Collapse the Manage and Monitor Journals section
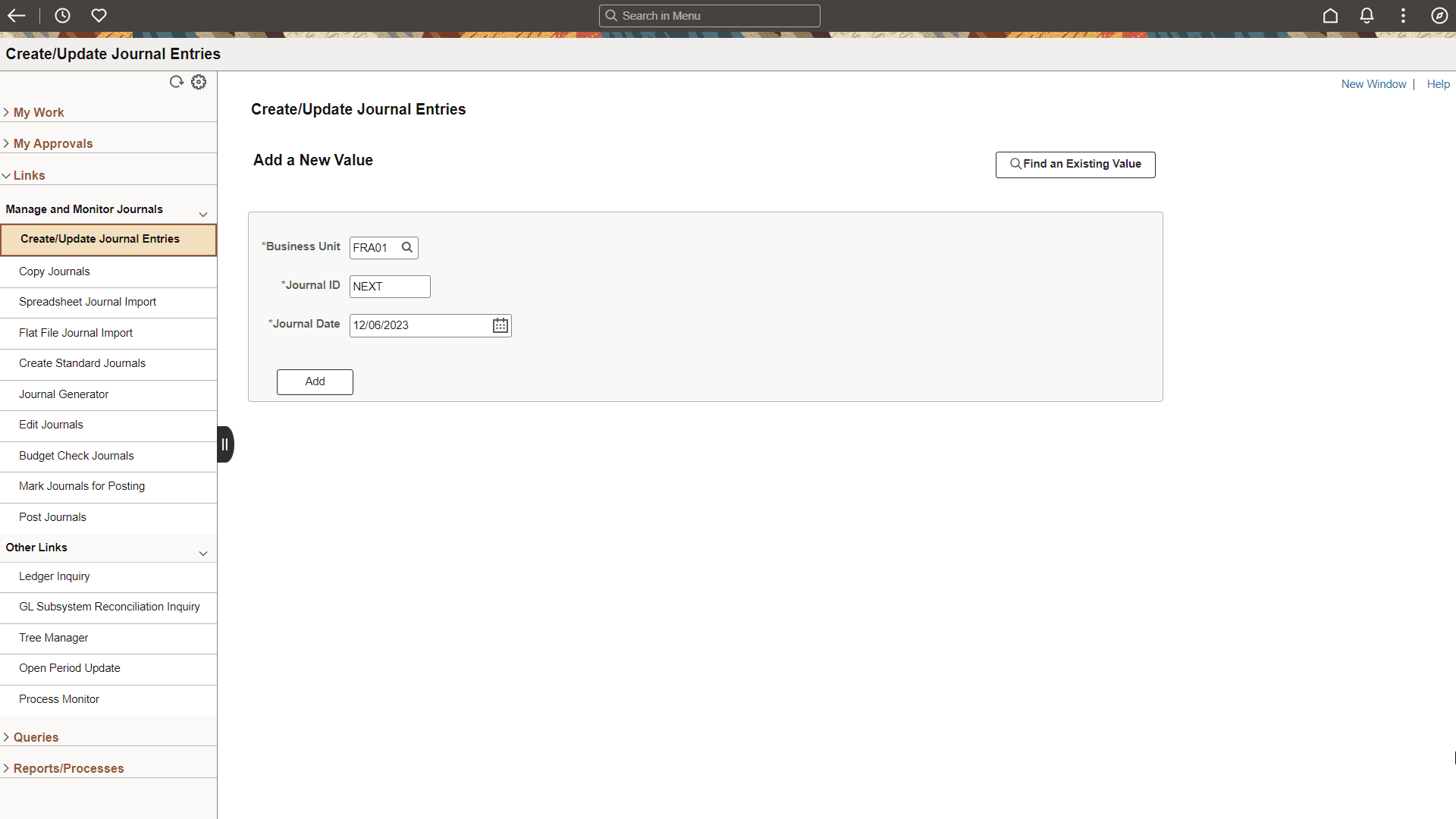1456x819 pixels. click(x=203, y=215)
